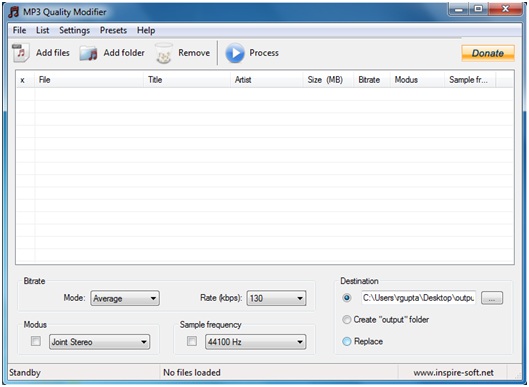529x387 pixels.
Task: Click the Add files music document icon
Action: tap(21, 53)
